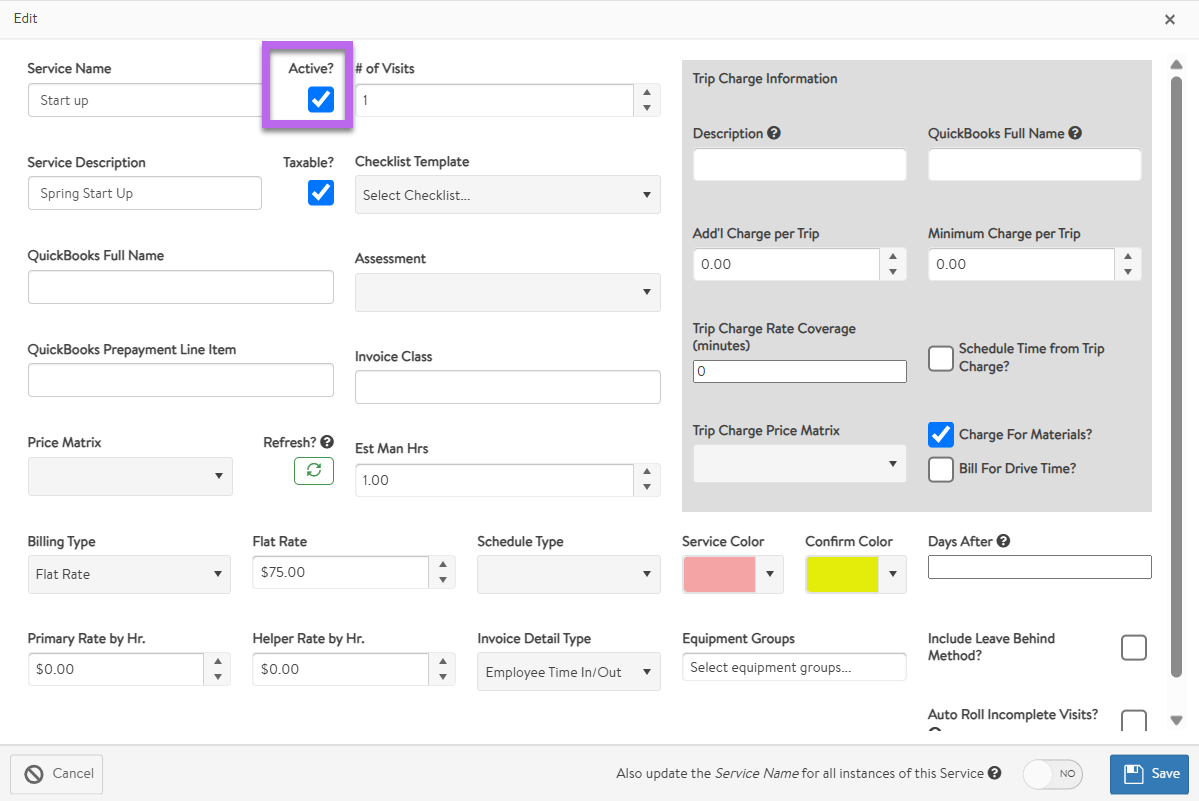Image resolution: width=1199 pixels, height=801 pixels.
Task: Click the green Refresh price matrix icon
Action: [313, 471]
